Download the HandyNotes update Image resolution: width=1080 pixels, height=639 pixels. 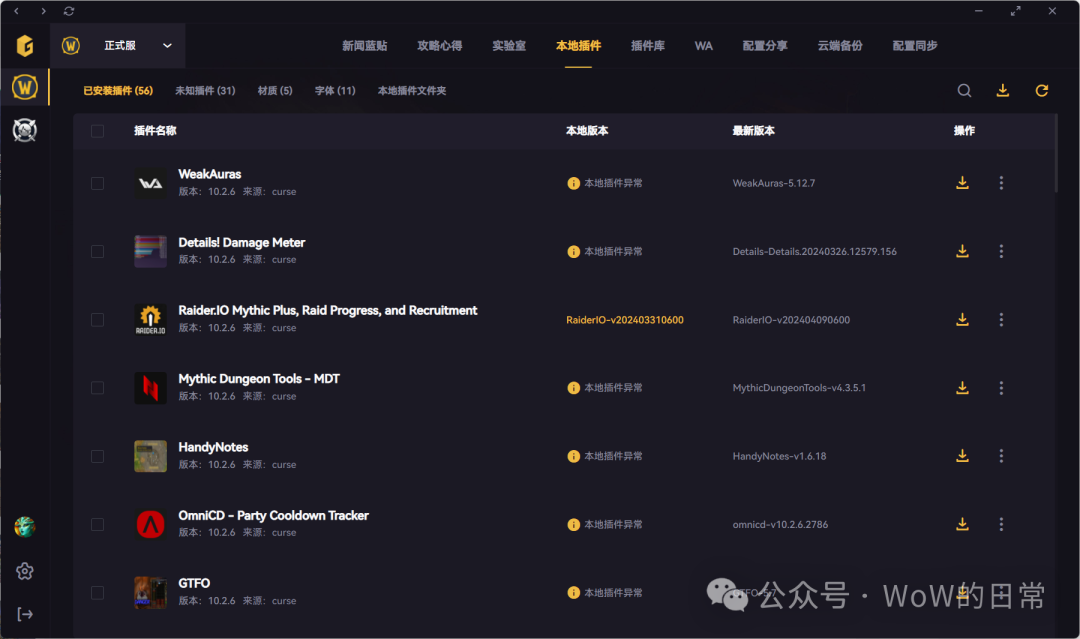click(962, 456)
